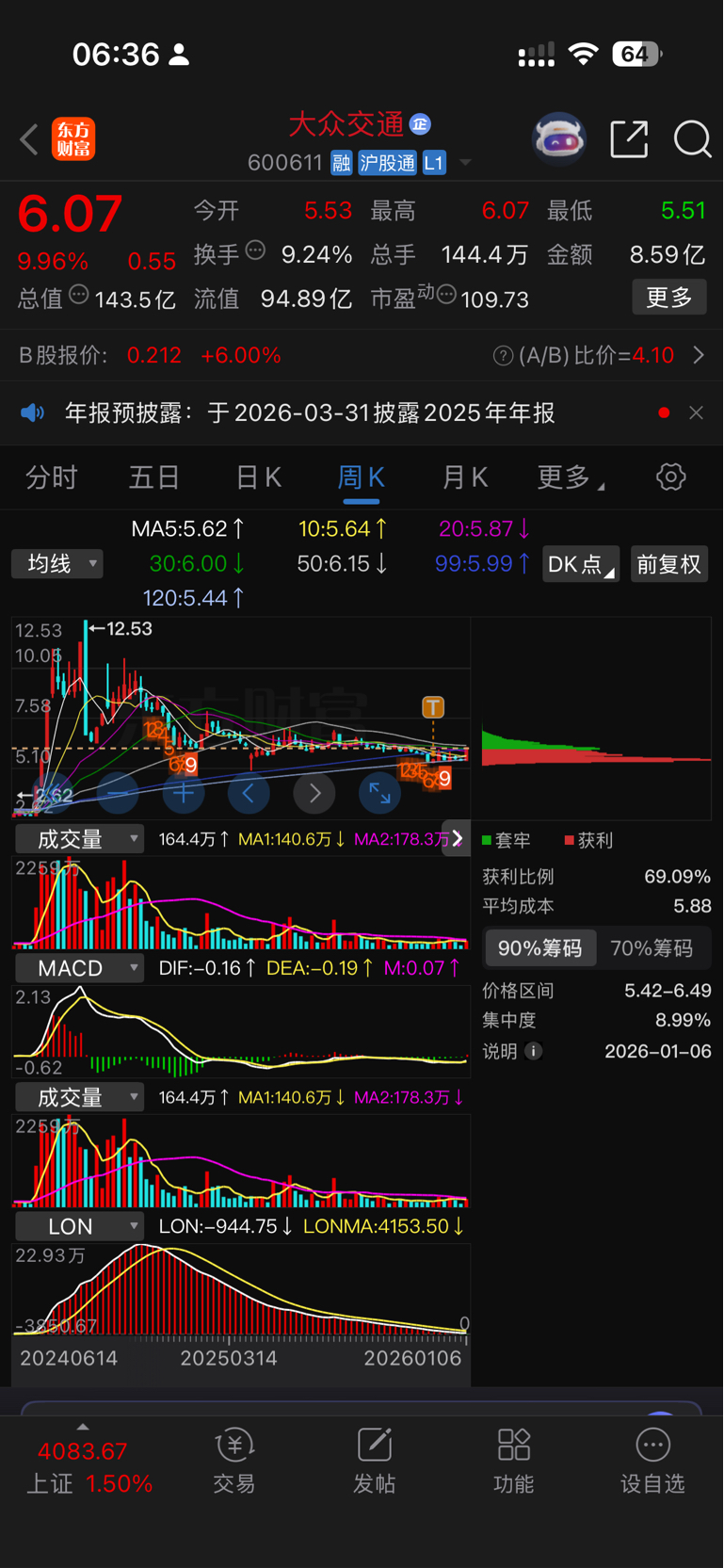The height and width of the screenshot is (1568, 724).
Task: Switch to 五日 tab
Action: click(x=154, y=477)
